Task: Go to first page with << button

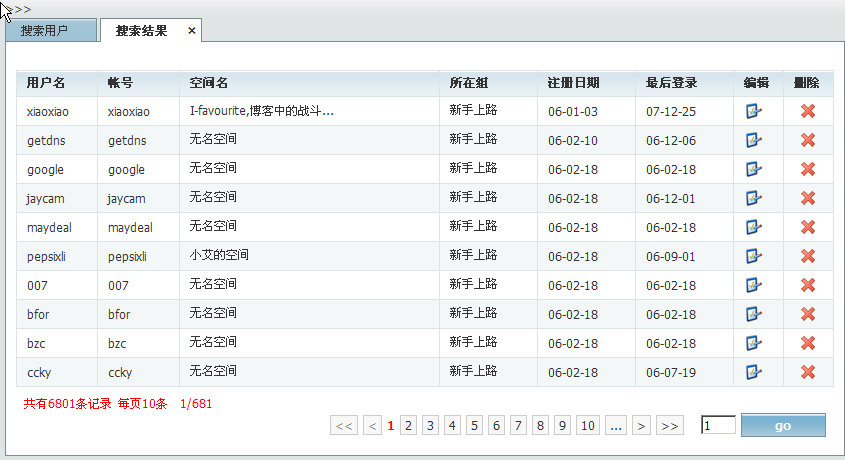Action: [x=344, y=426]
